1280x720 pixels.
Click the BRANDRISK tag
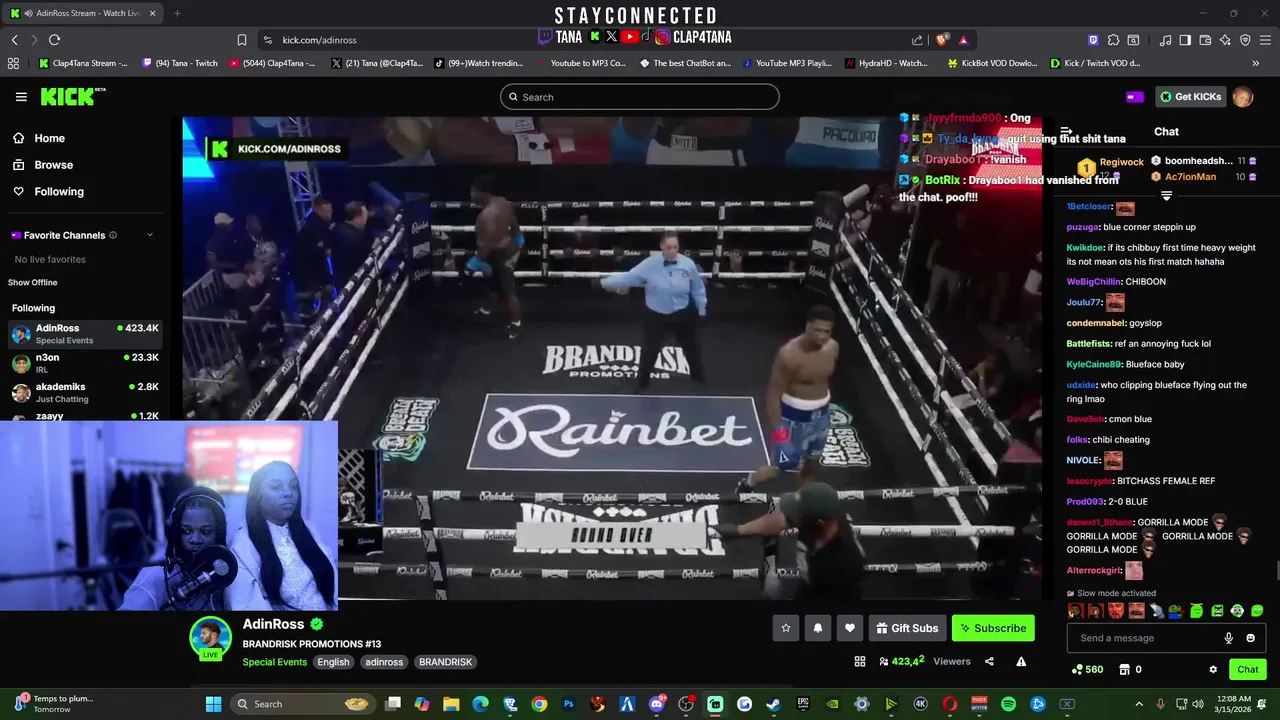(x=445, y=662)
